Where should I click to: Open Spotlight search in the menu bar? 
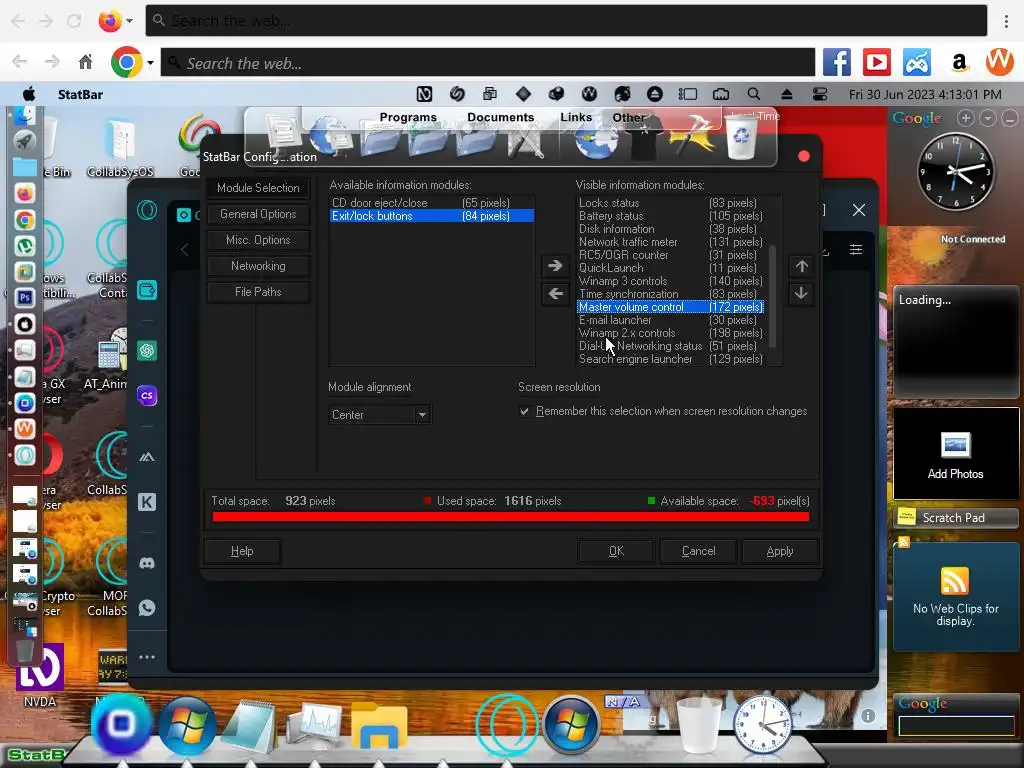754,94
